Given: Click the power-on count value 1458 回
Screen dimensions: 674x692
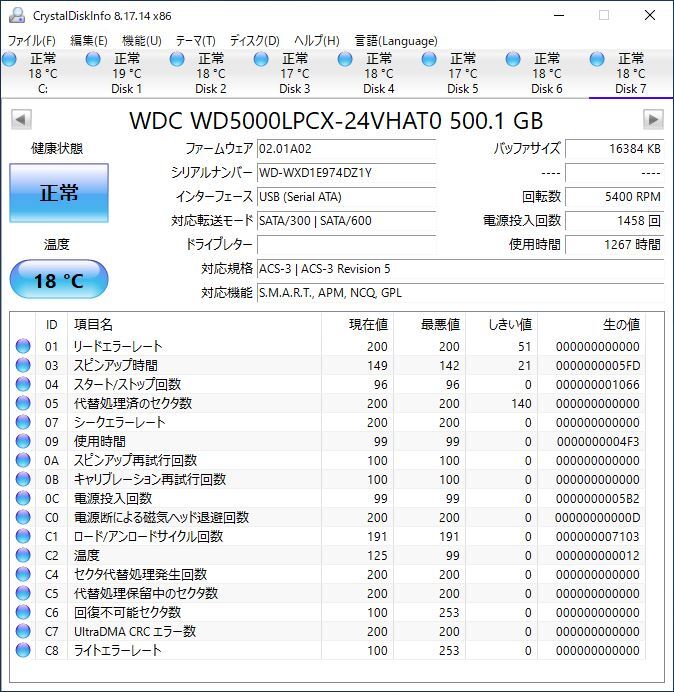Looking at the screenshot, I should coord(614,220).
